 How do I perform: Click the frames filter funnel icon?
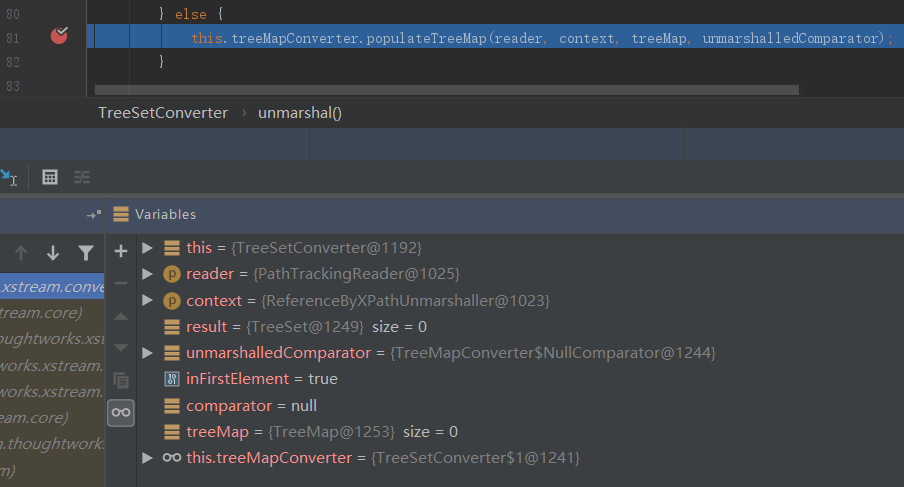(x=86, y=253)
